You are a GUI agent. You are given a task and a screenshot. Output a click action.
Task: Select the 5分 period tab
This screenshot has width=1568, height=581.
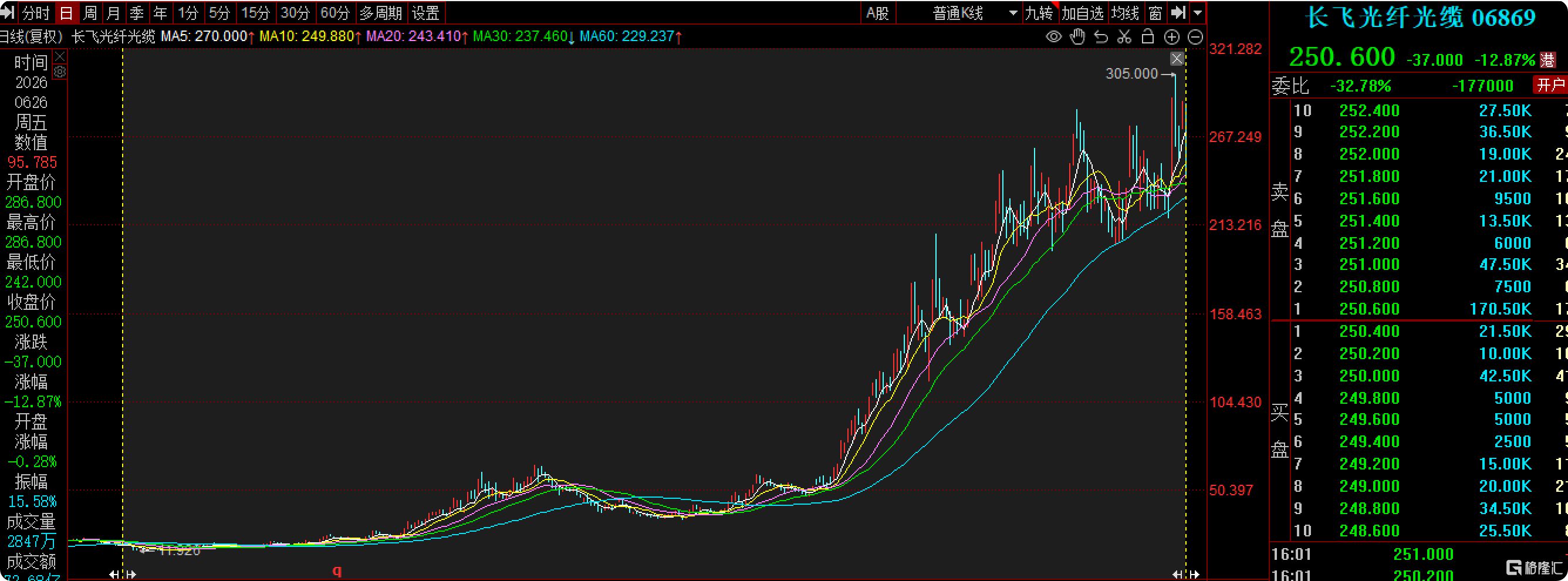219,13
